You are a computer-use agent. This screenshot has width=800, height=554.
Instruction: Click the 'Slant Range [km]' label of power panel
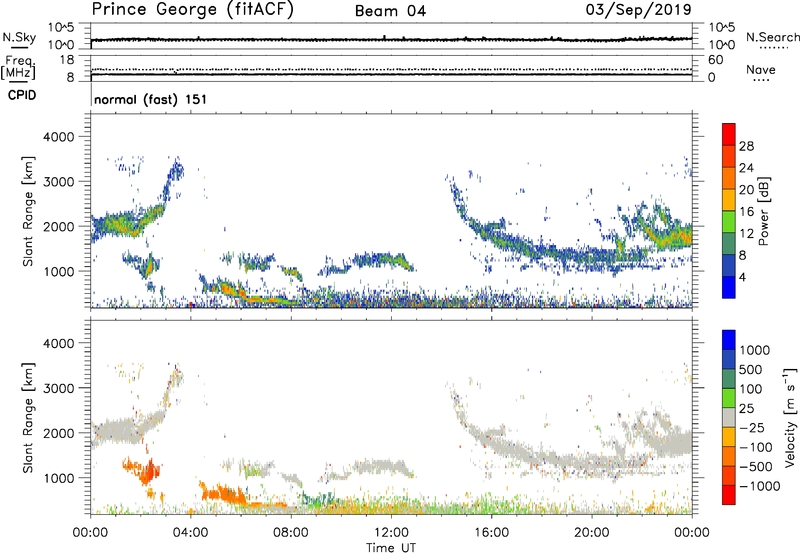28,212
